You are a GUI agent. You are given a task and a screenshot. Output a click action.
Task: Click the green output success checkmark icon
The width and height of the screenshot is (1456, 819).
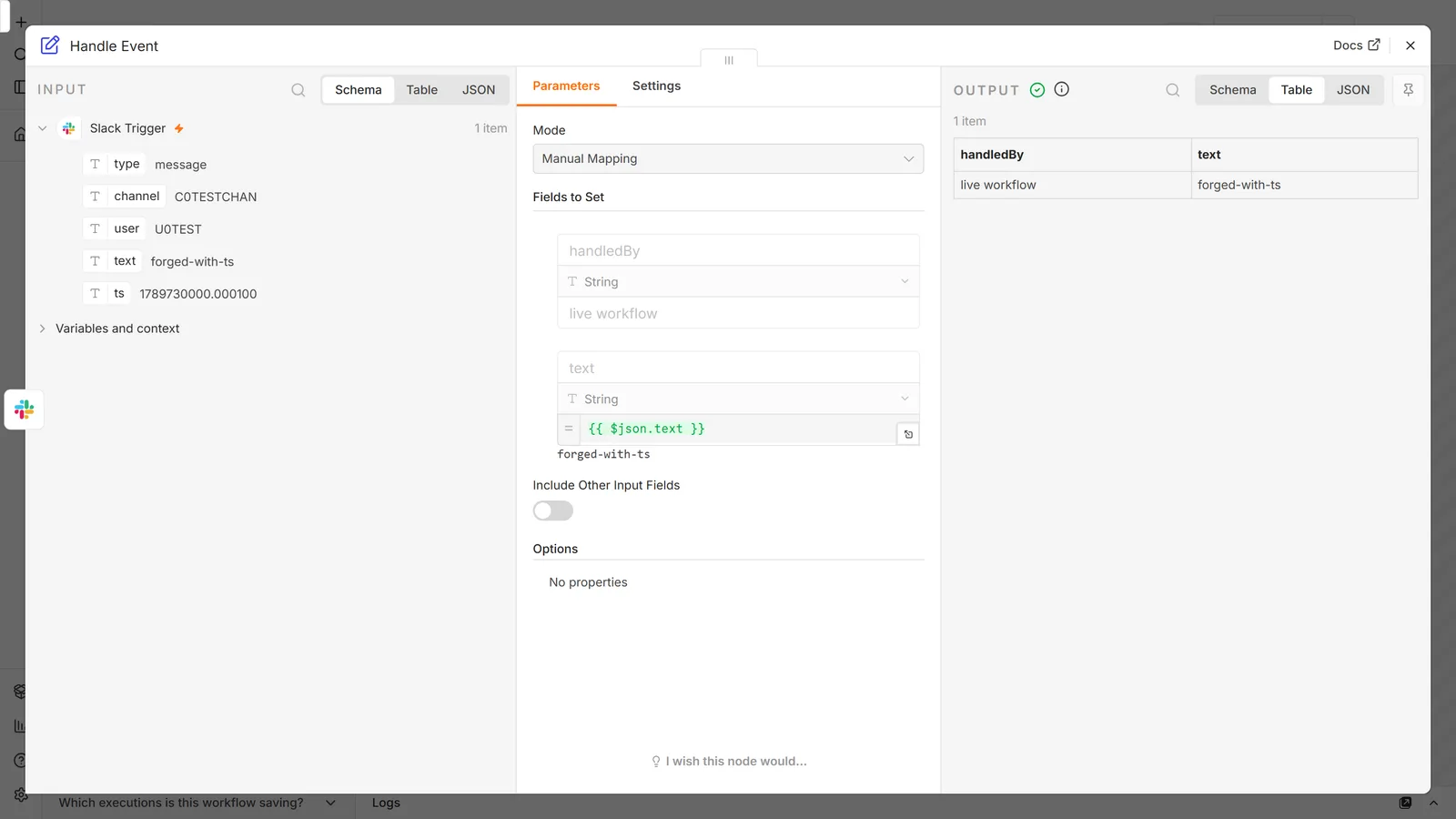[x=1036, y=89]
